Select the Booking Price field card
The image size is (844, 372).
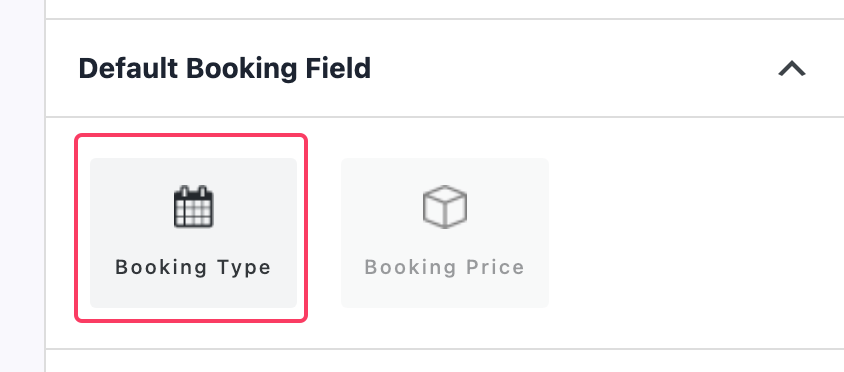(445, 233)
